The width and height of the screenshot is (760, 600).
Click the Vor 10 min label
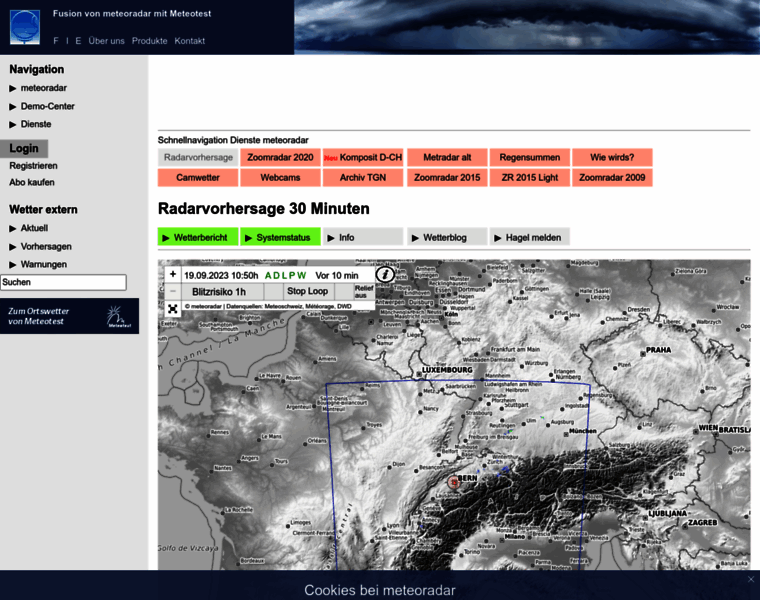pos(337,275)
